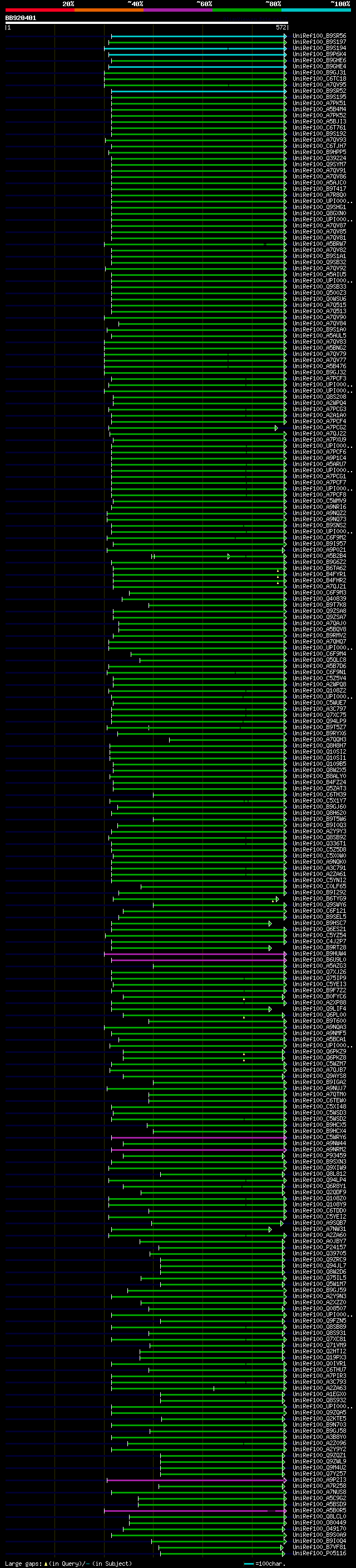Screen dimensions: 356x1568
Task: Select UniRef100_Q500Z3 label
Action: [319, 293]
